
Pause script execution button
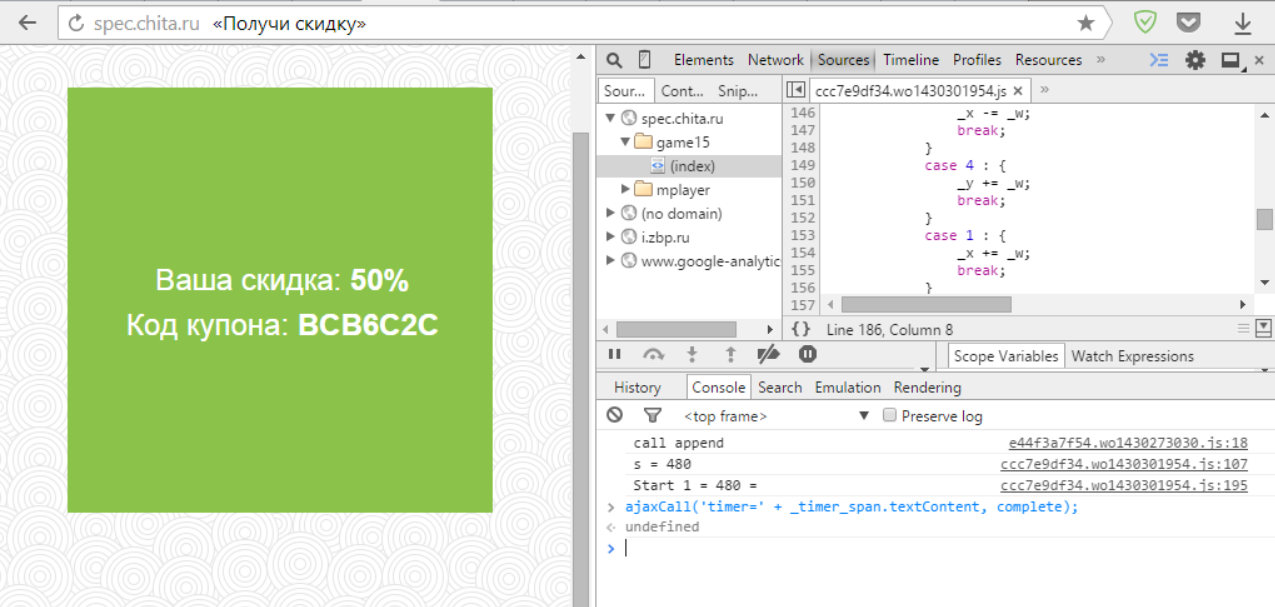(x=615, y=354)
